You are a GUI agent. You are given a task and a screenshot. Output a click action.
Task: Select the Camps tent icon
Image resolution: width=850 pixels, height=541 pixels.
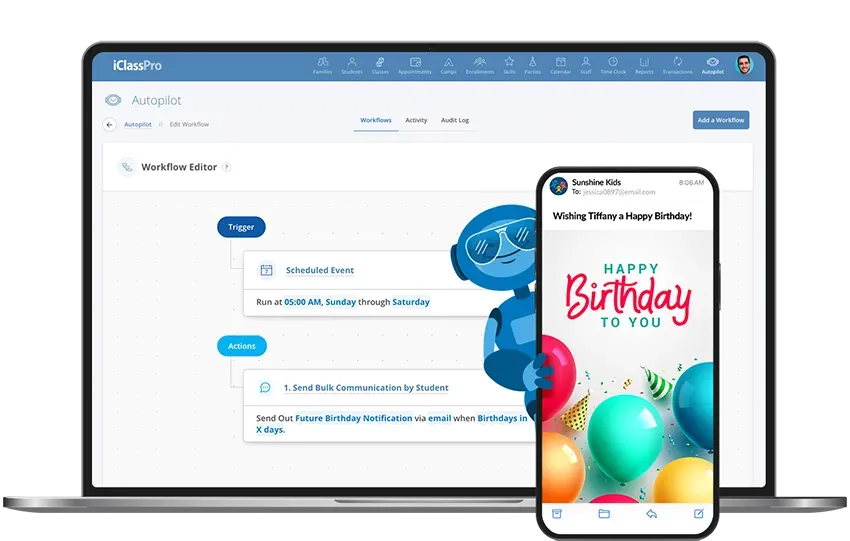point(448,65)
